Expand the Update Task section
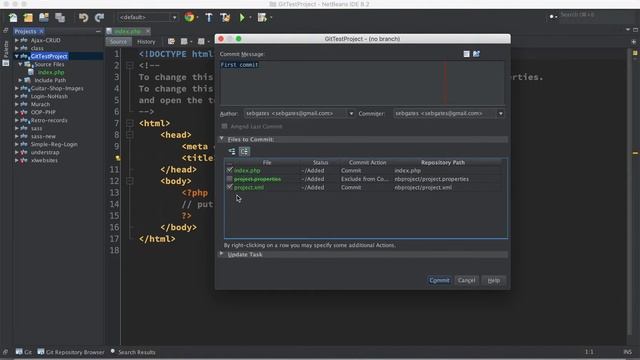Screen dimensions: 640x360 click(221, 254)
